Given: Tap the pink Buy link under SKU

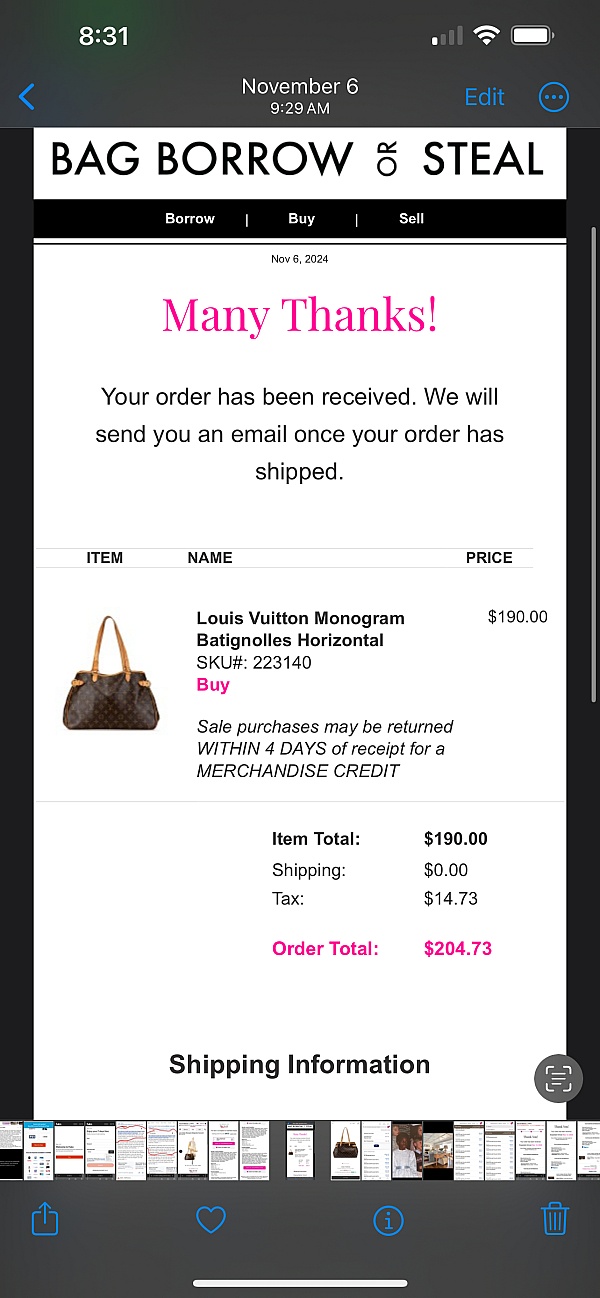Looking at the screenshot, I should [213, 685].
